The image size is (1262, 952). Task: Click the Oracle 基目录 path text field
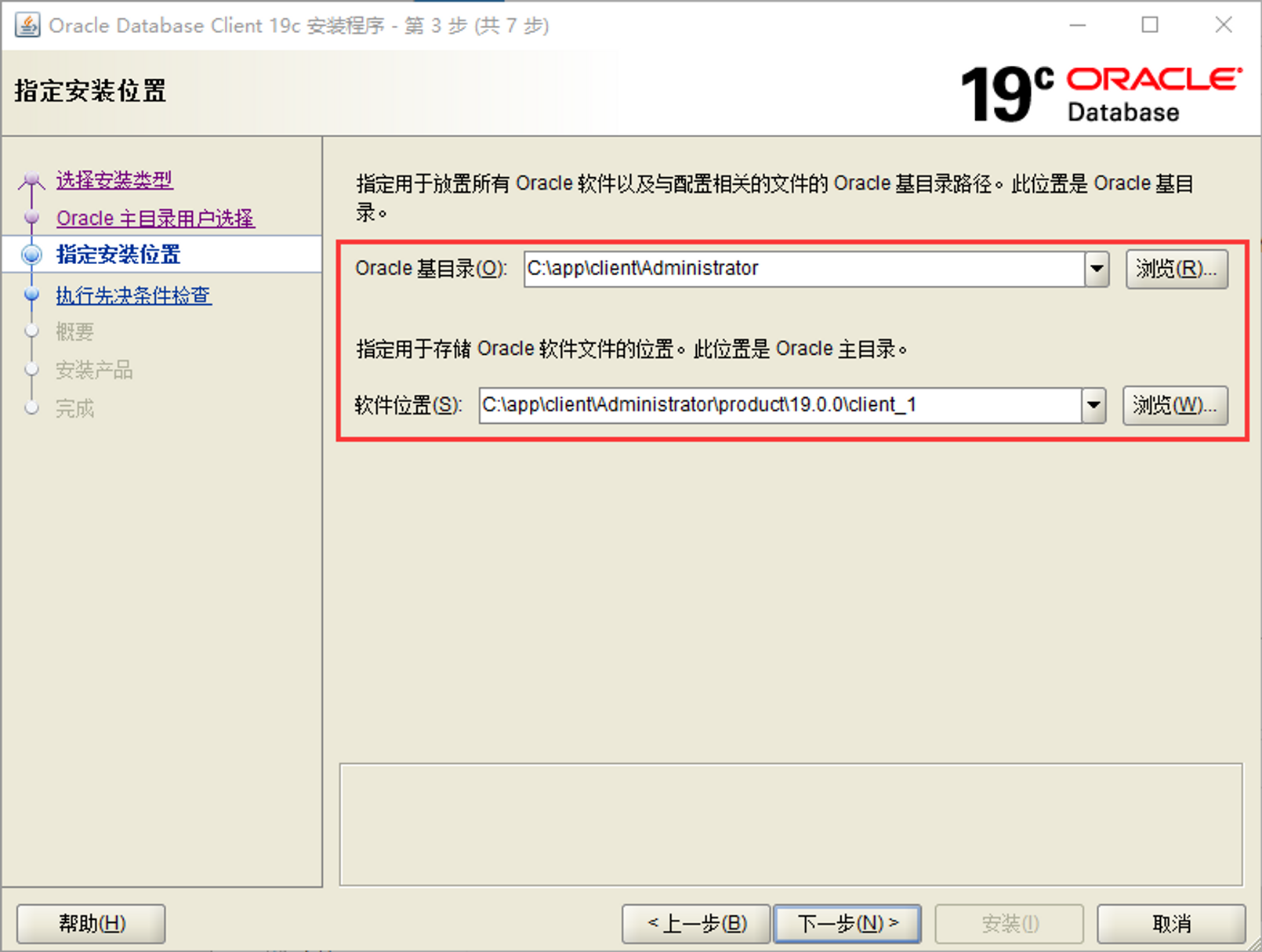tap(803, 269)
